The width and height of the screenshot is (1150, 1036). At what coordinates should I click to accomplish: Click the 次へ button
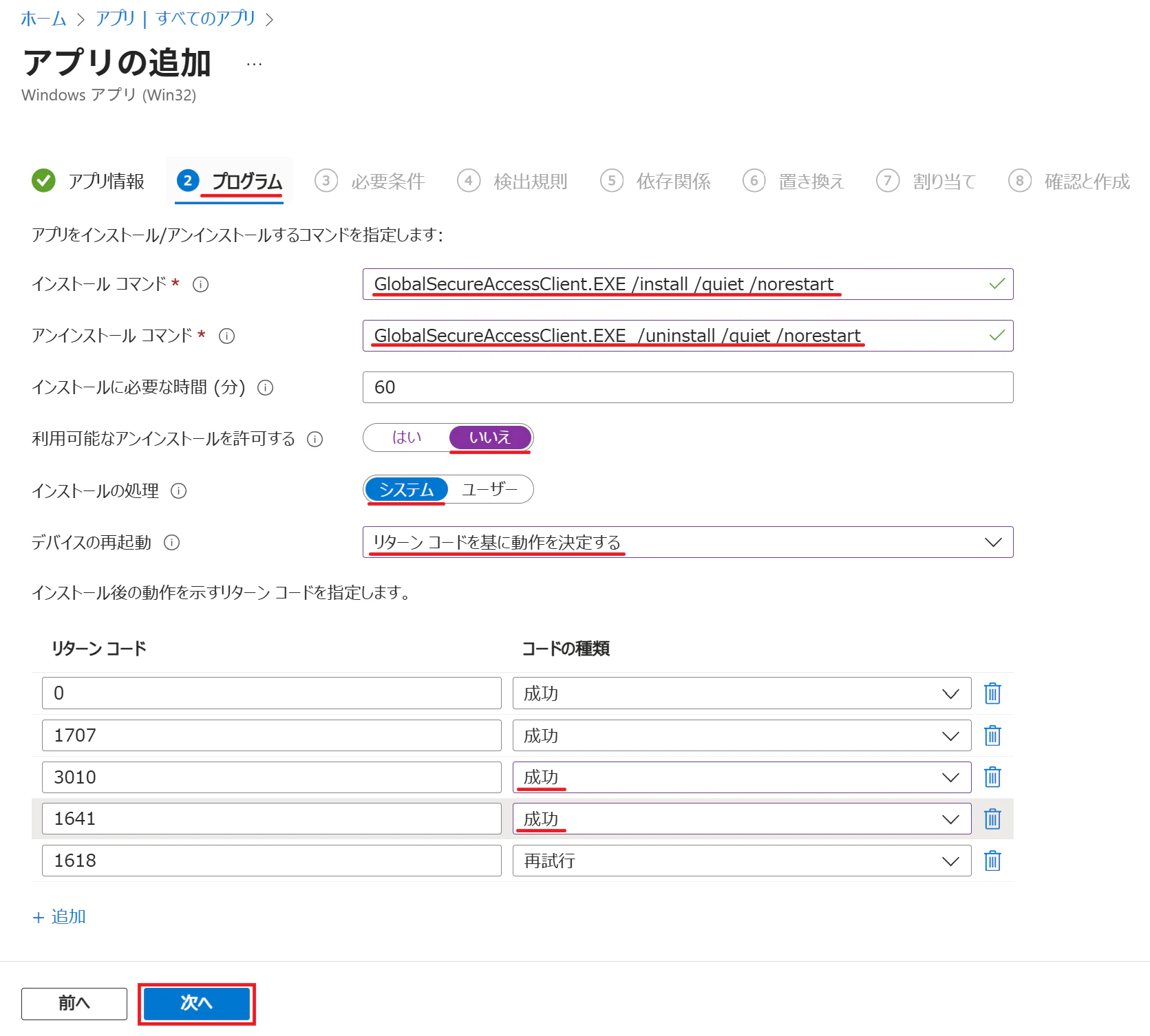coord(197,1004)
